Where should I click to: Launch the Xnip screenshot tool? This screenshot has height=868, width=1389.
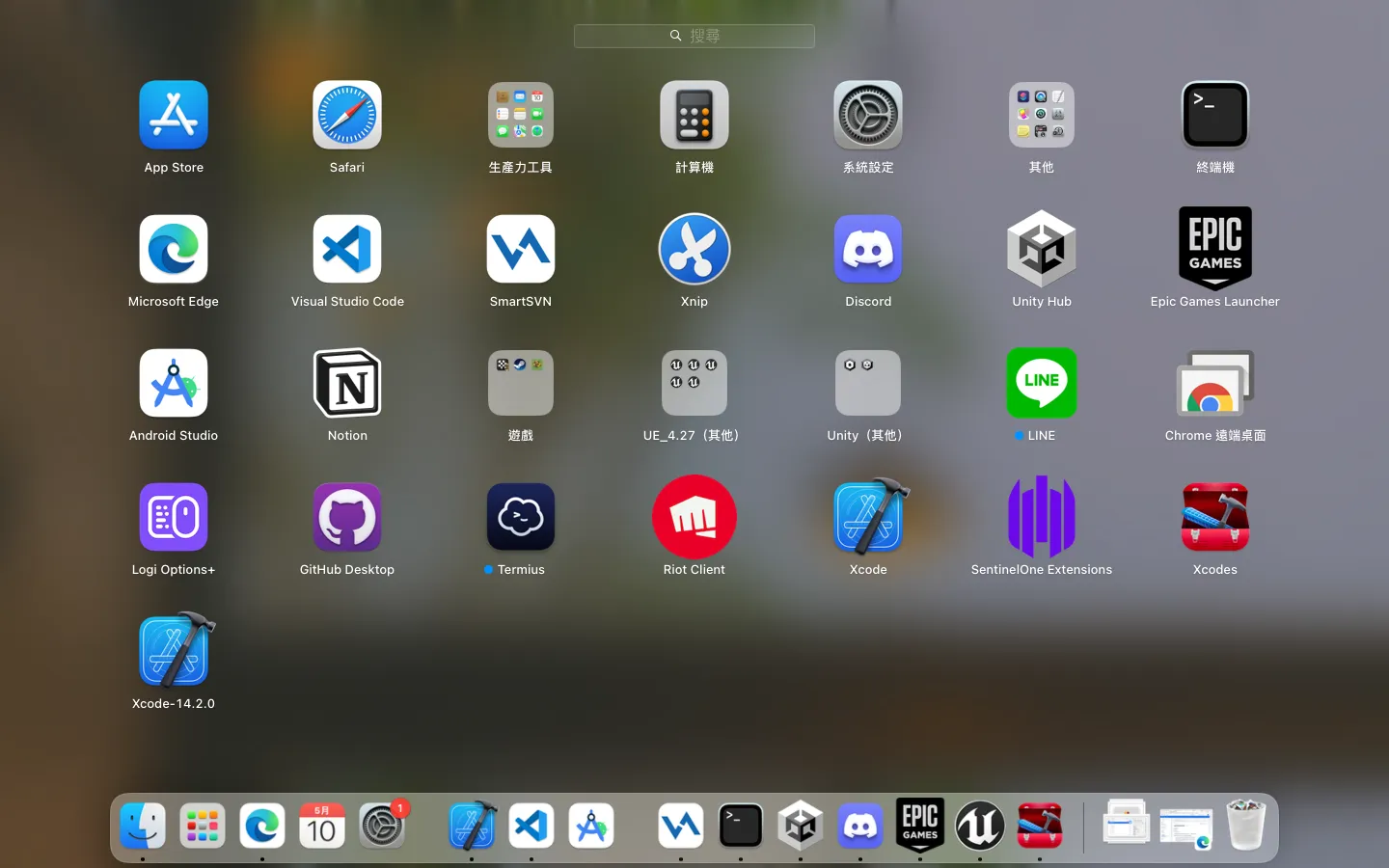(694, 249)
